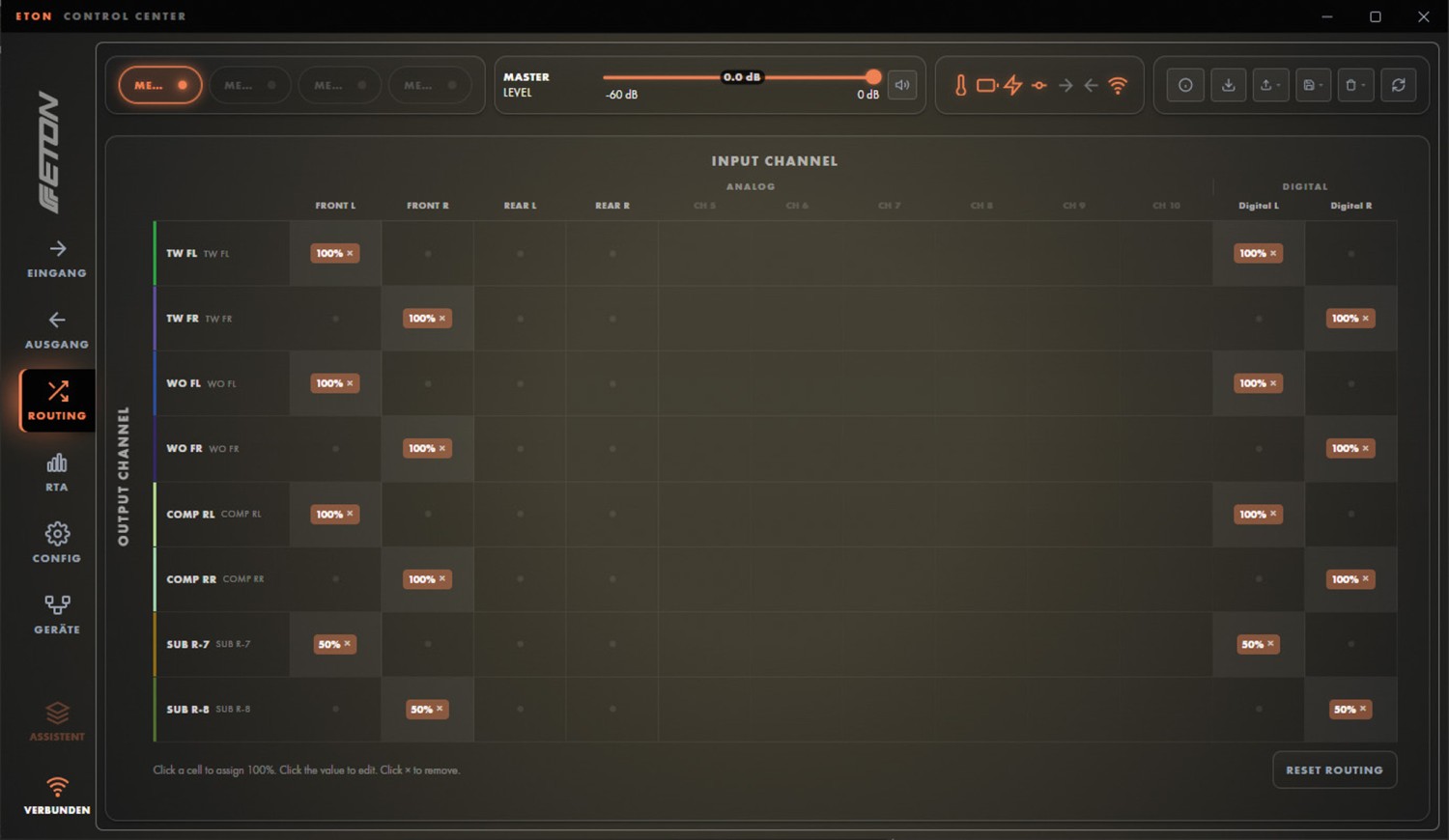Viewport: 1449px width, 840px height.
Task: Assign TW FL to Rear L cell
Action: pos(520,253)
